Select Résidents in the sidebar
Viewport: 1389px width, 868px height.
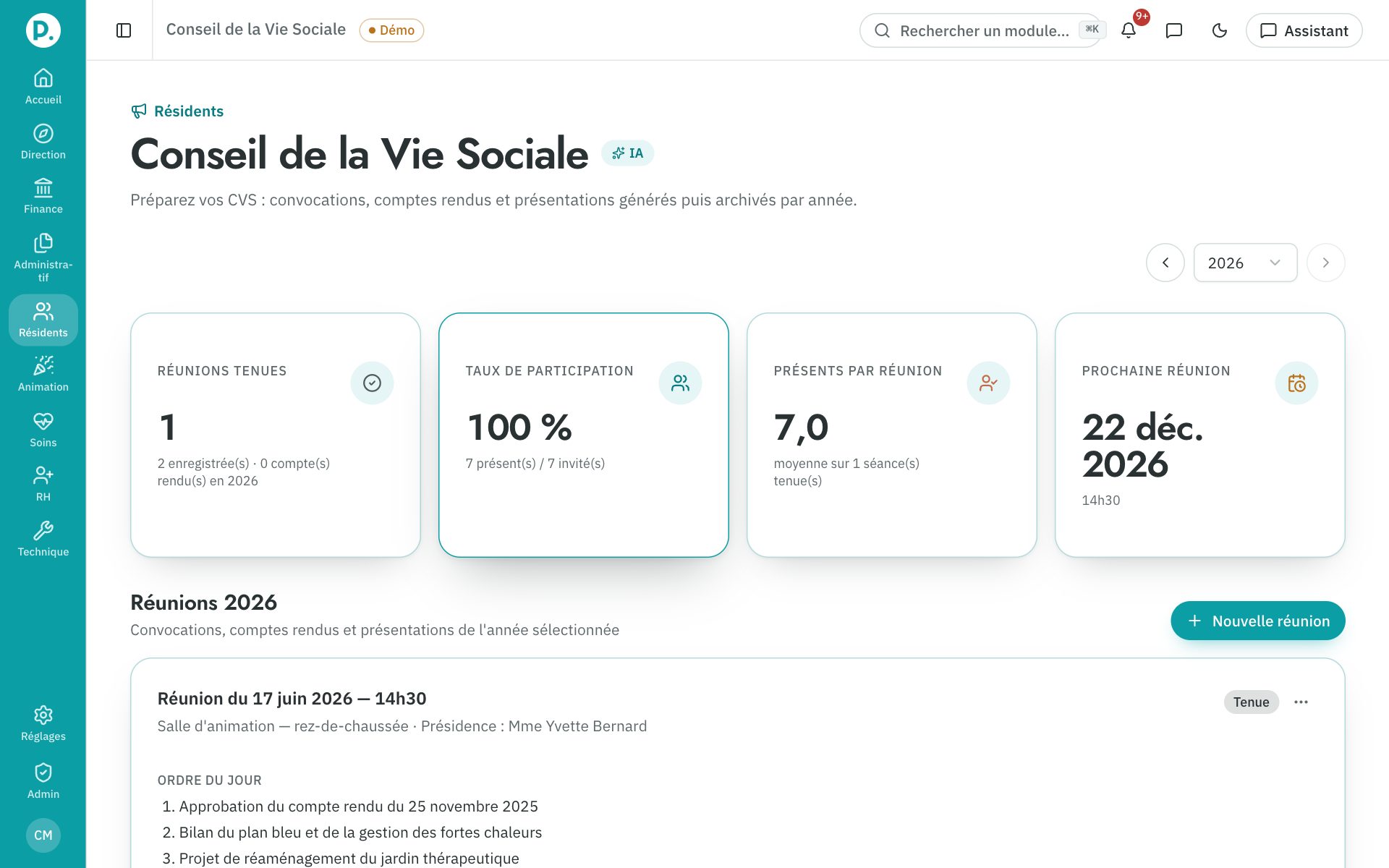(43, 320)
